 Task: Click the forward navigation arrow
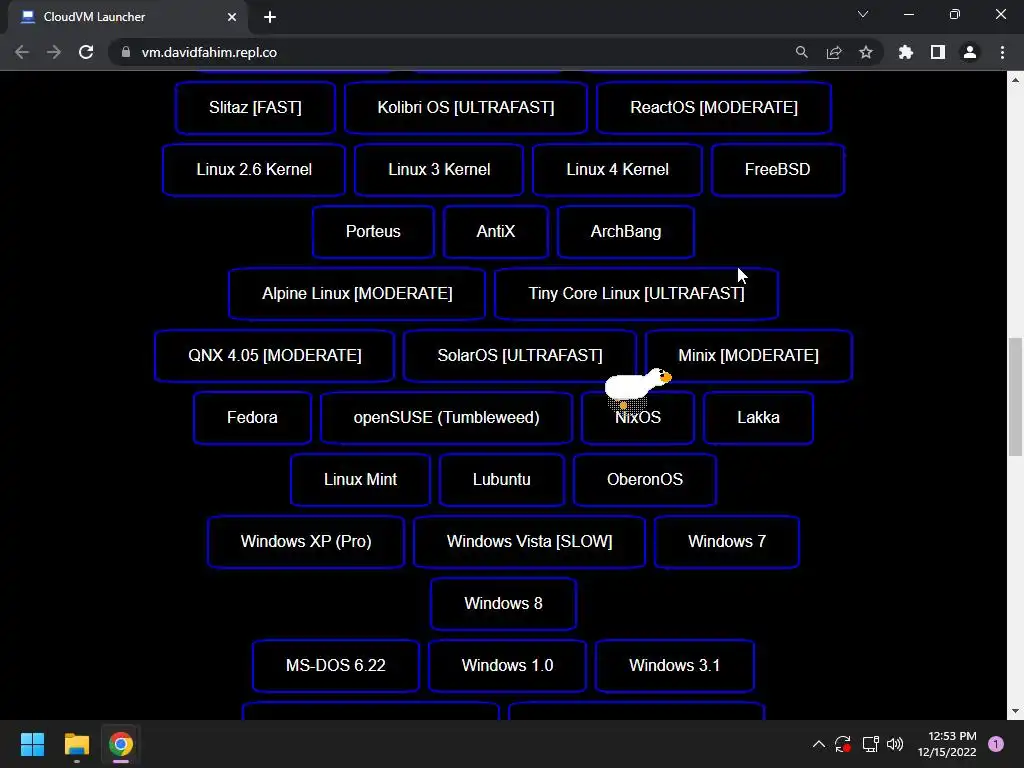click(54, 52)
